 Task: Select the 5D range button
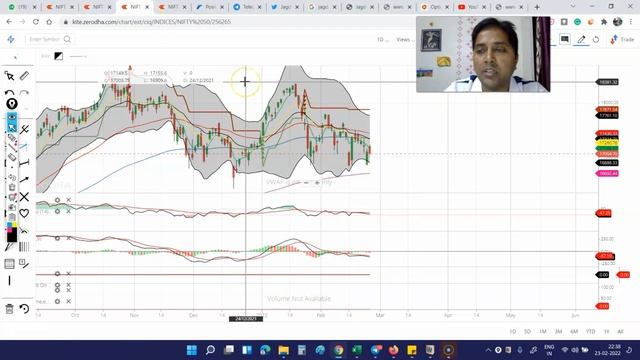(527, 331)
